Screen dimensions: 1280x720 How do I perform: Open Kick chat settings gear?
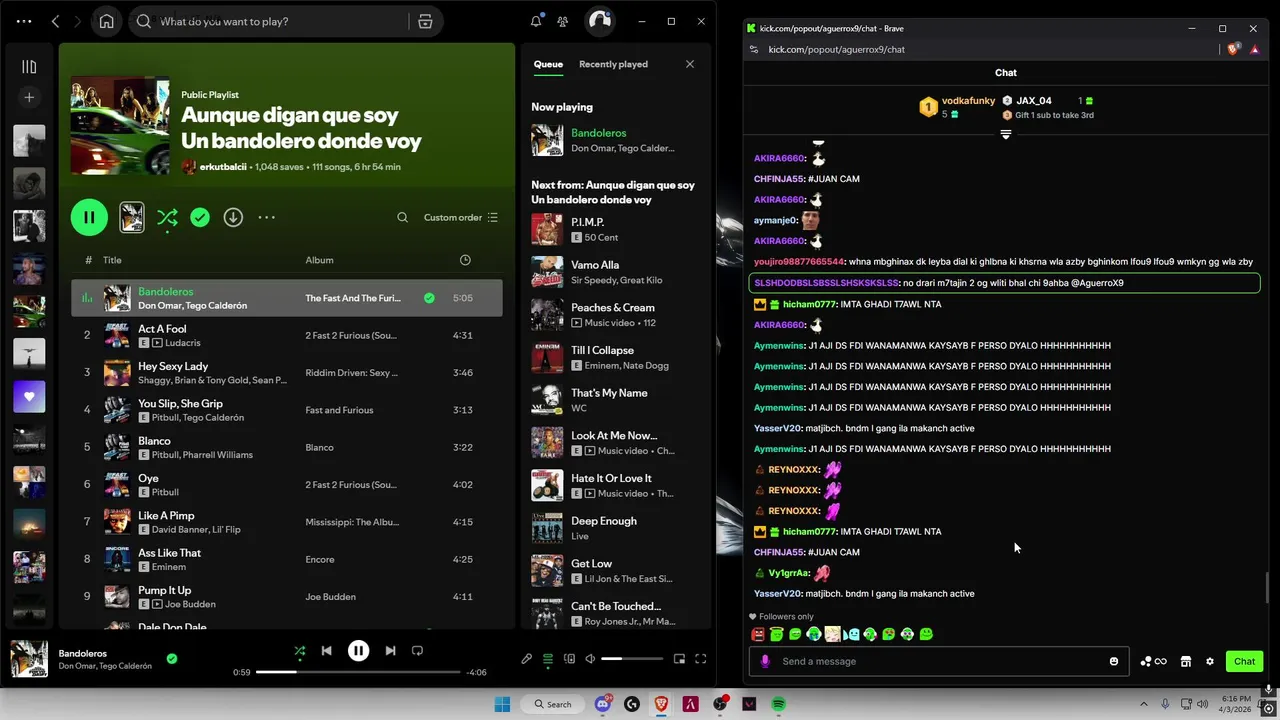click(1210, 661)
